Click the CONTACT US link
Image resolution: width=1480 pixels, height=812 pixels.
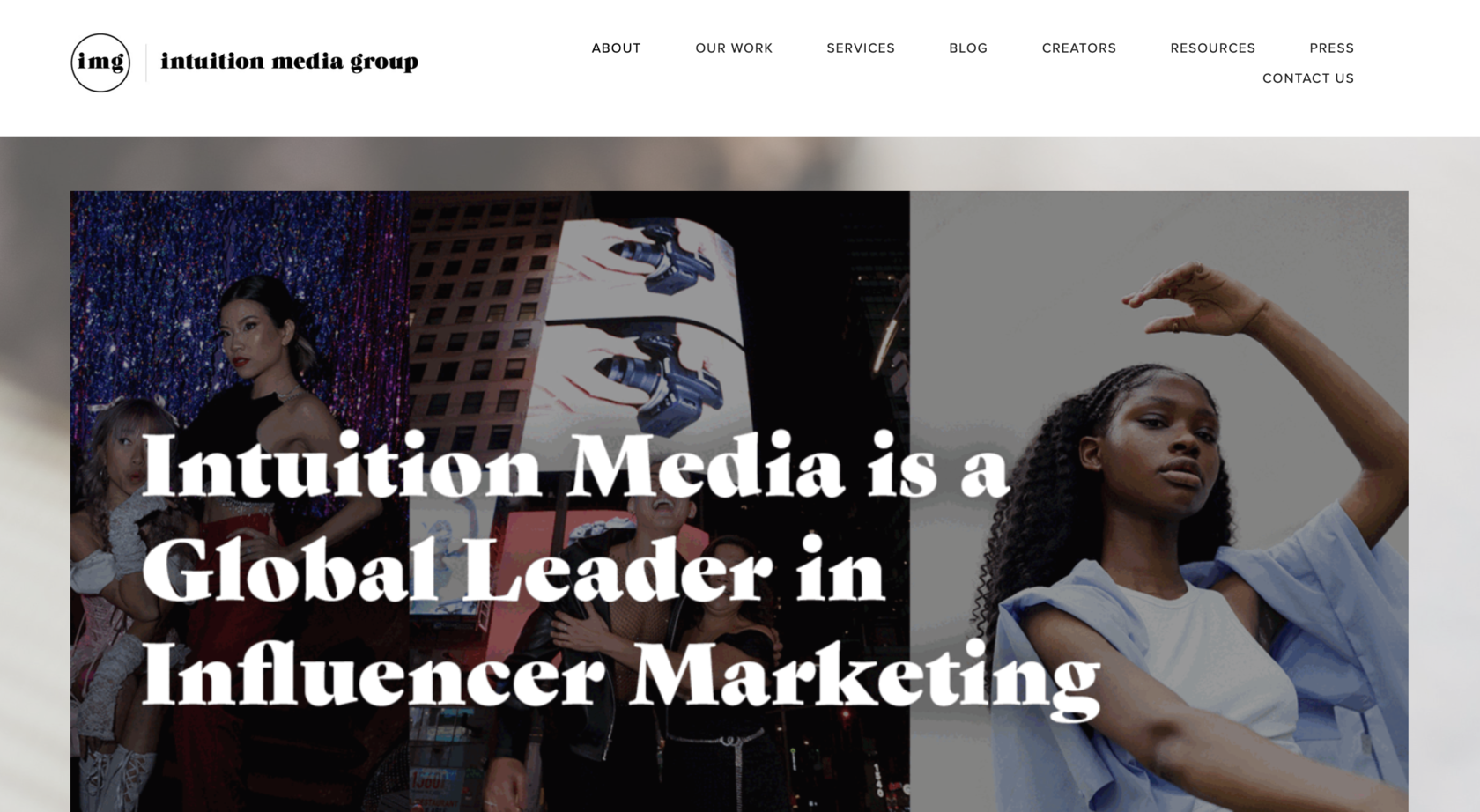point(1308,78)
